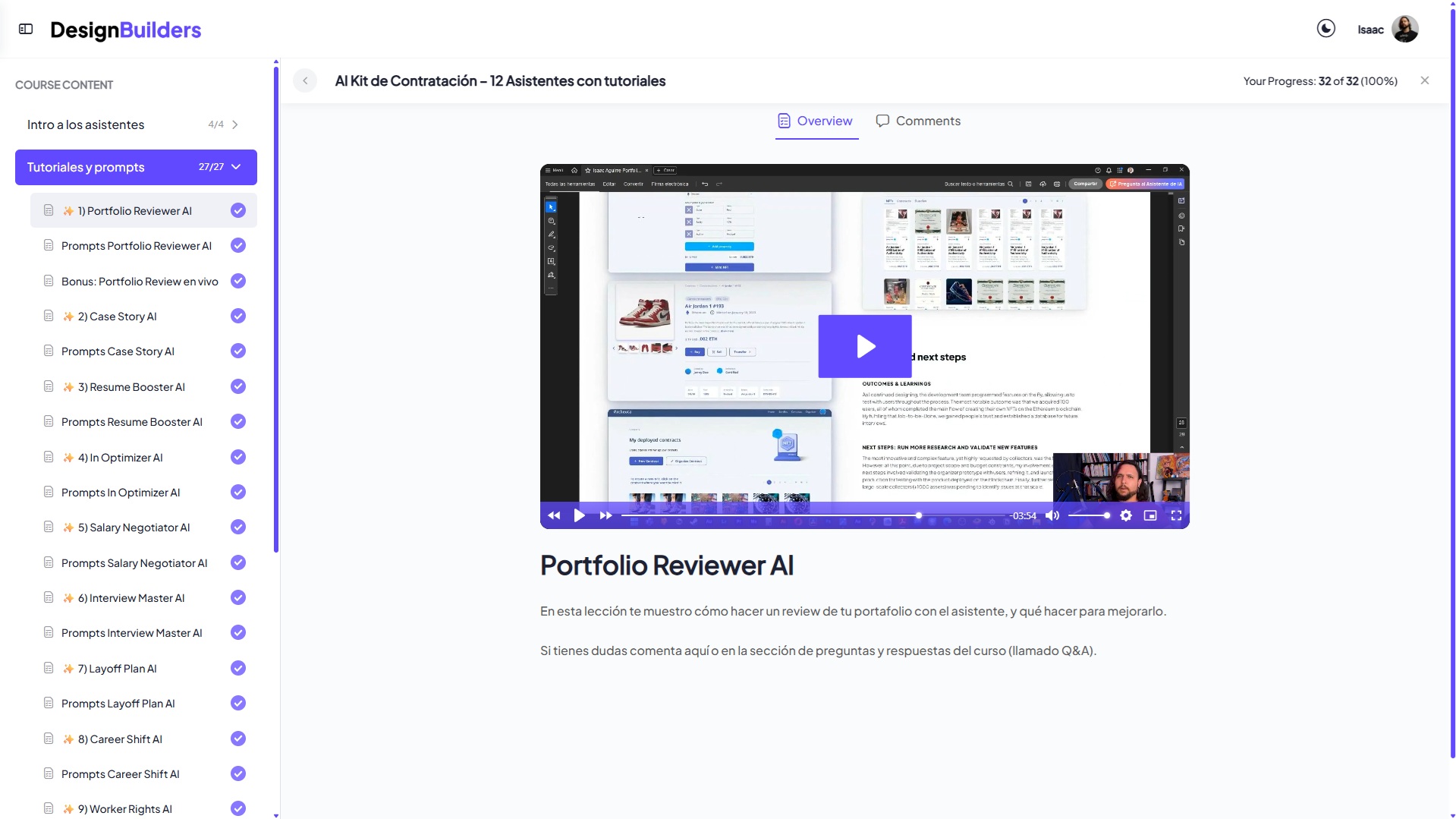Open Isaac's profile avatar

coord(1404,30)
